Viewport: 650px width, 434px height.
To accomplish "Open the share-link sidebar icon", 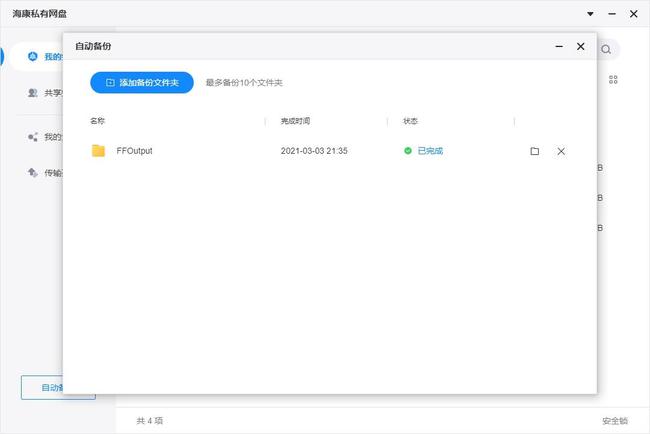I will coord(32,137).
